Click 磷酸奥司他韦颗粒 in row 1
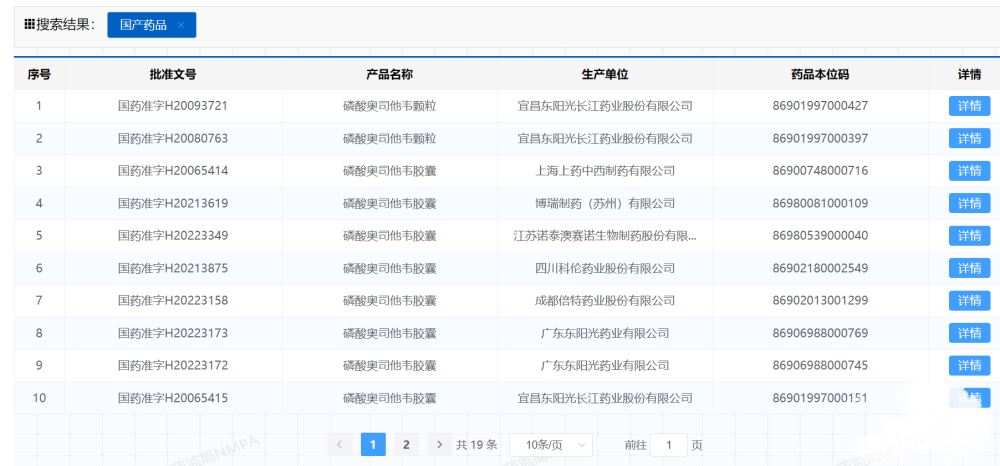Image resolution: width=1000 pixels, height=466 pixels. point(390,106)
